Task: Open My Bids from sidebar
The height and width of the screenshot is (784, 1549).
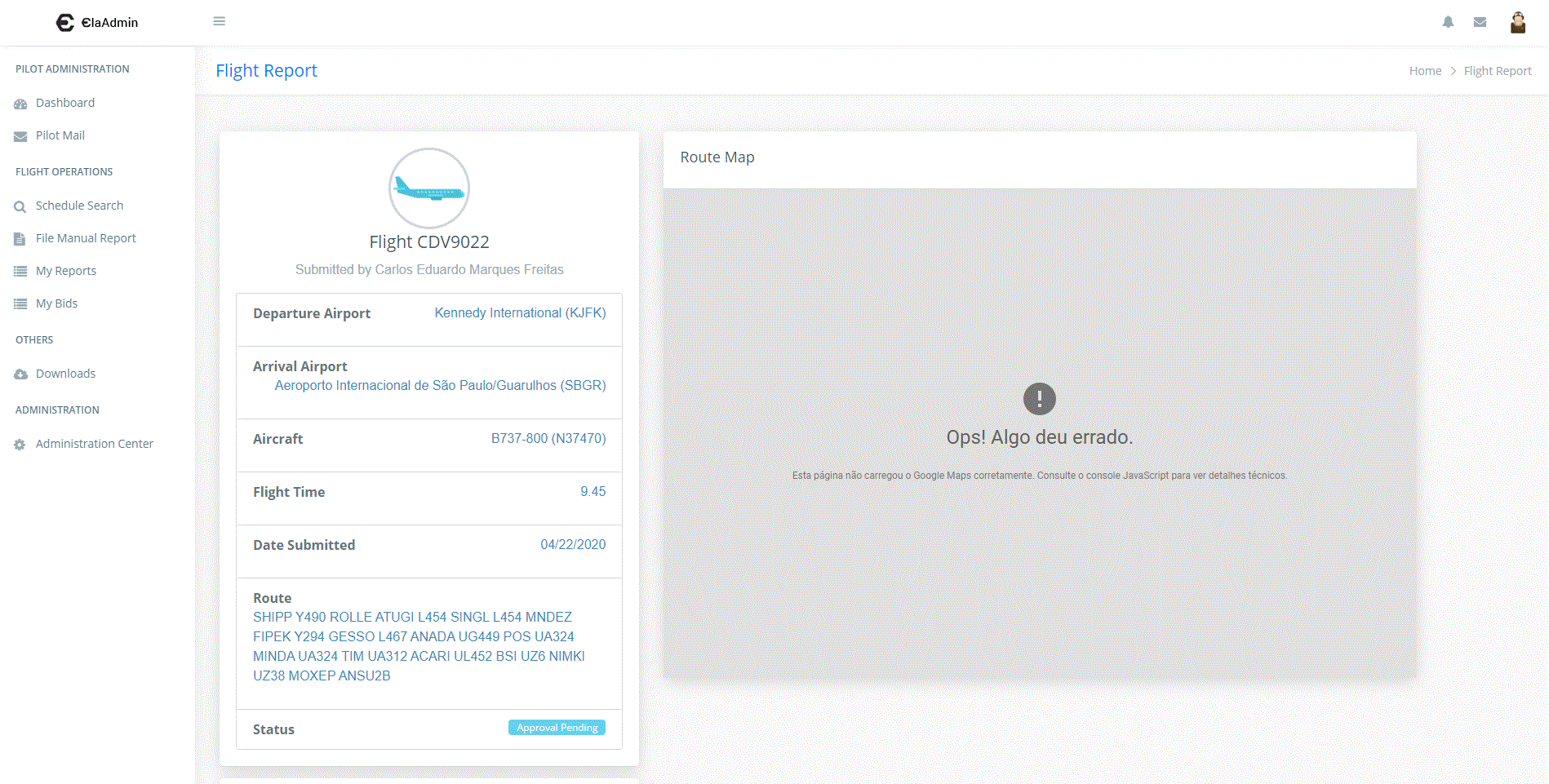Action: 56,303
